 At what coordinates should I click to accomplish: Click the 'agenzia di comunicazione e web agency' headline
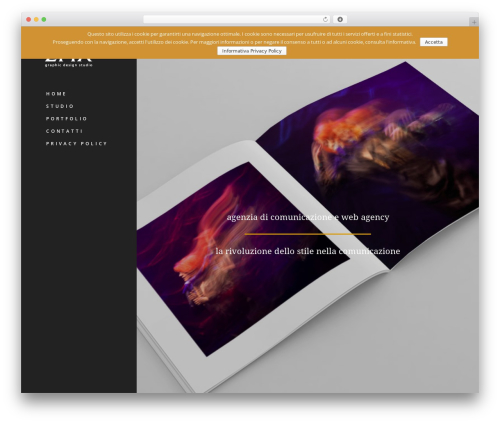[x=308, y=217]
